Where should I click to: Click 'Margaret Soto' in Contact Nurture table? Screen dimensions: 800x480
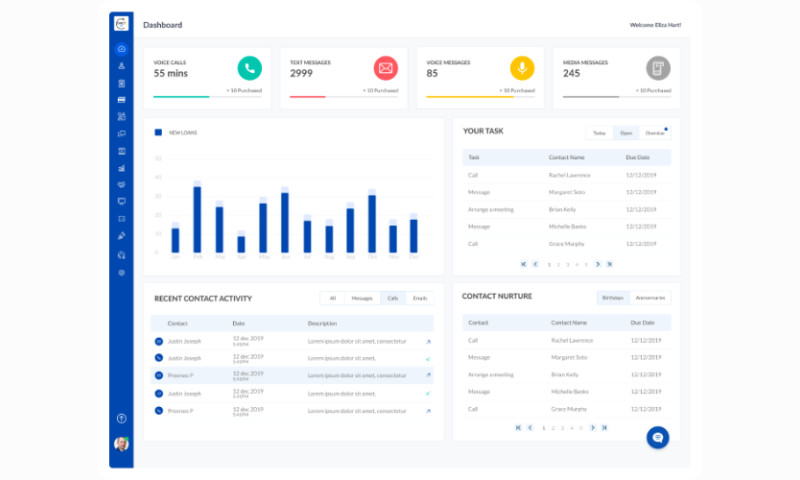tap(569, 358)
